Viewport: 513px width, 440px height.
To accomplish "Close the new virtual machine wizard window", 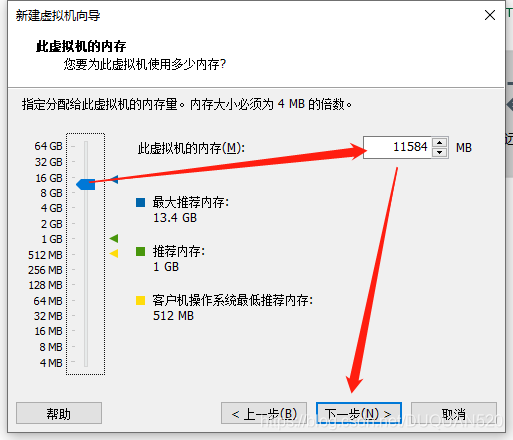I will 490,15.
